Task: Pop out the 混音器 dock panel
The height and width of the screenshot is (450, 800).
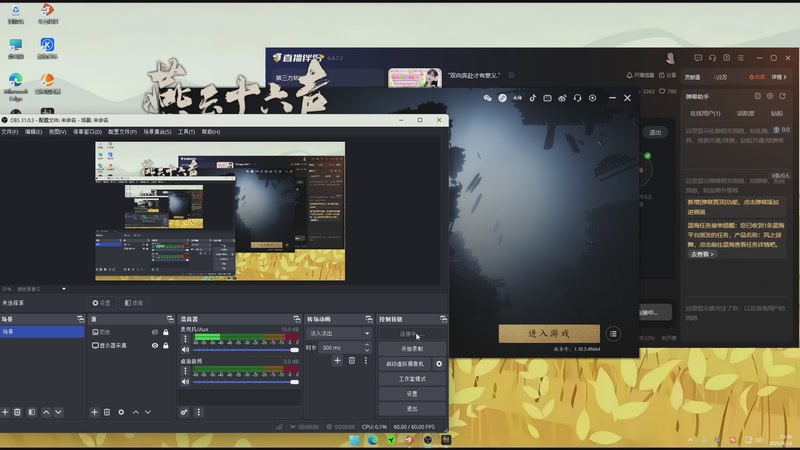Action: tap(296, 319)
